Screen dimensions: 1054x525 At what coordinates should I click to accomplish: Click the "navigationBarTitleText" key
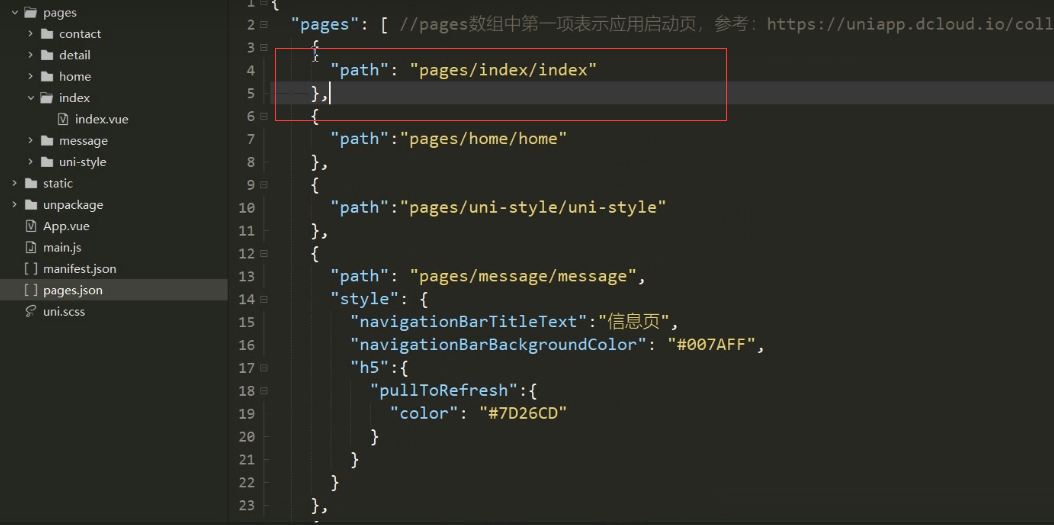coord(469,322)
